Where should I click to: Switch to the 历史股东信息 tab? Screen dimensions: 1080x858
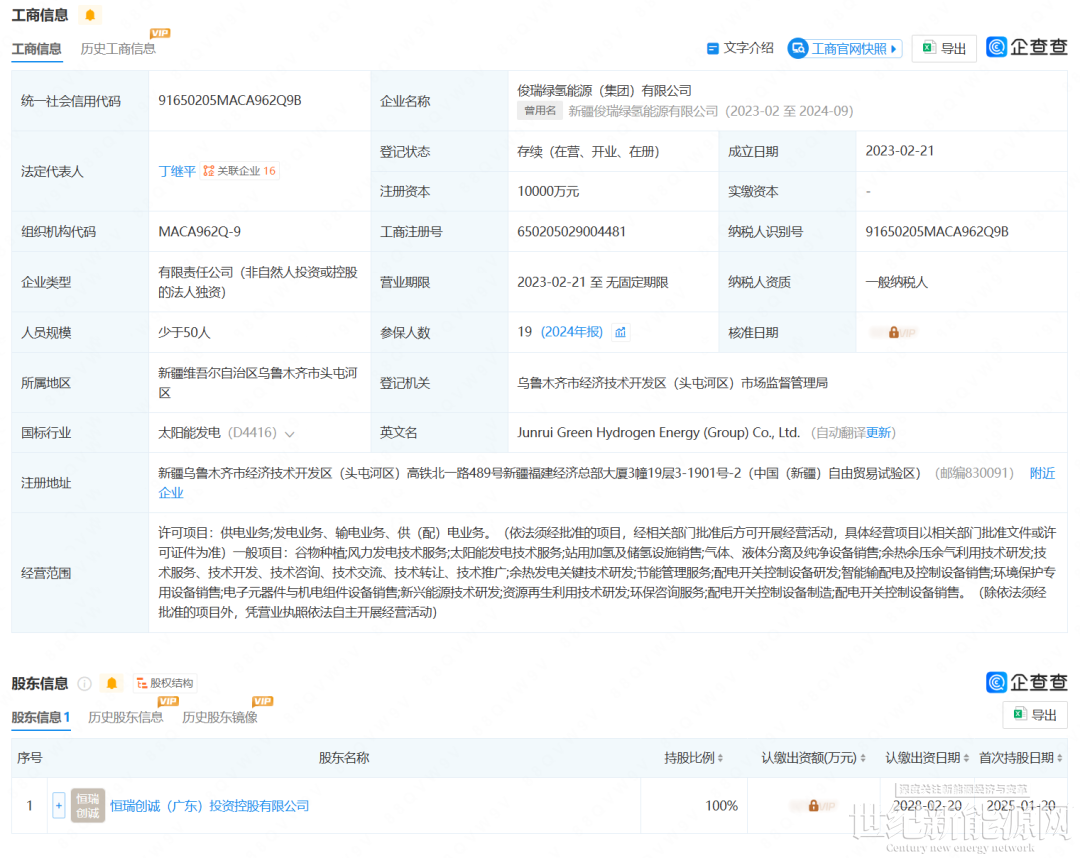(x=125, y=718)
